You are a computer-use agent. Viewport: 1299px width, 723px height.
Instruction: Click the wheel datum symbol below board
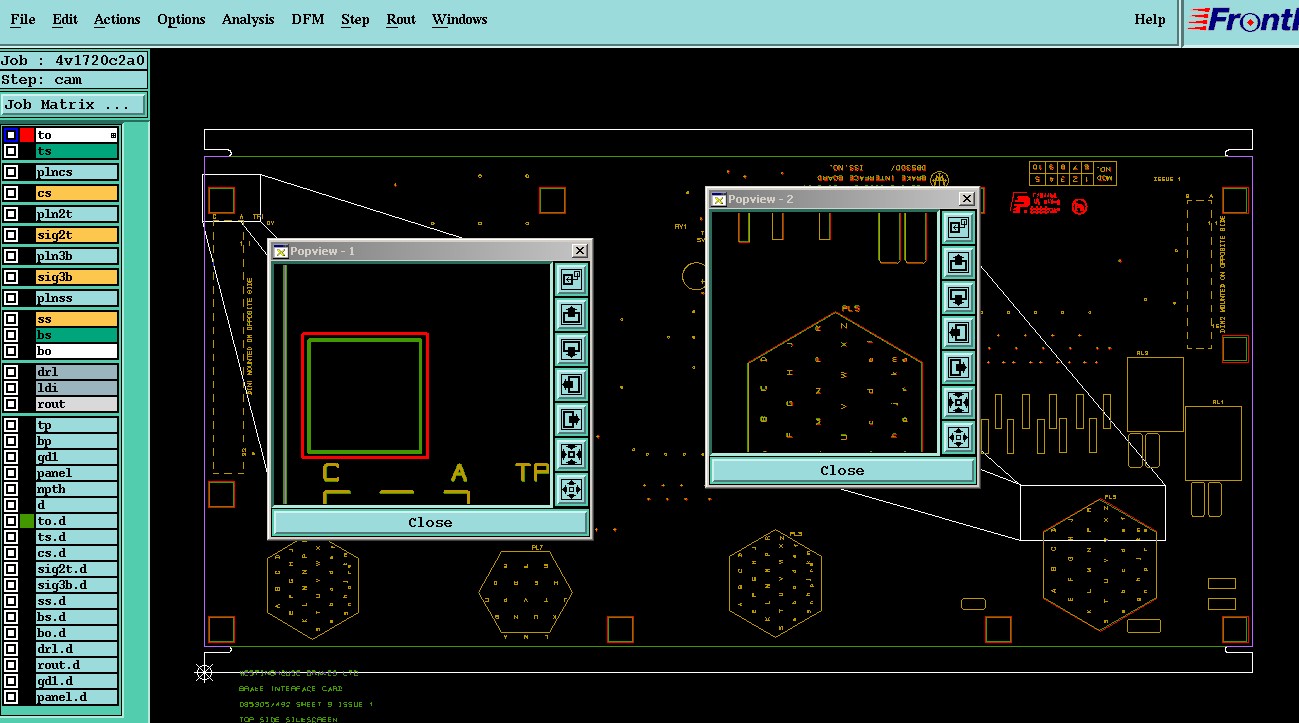(204, 672)
